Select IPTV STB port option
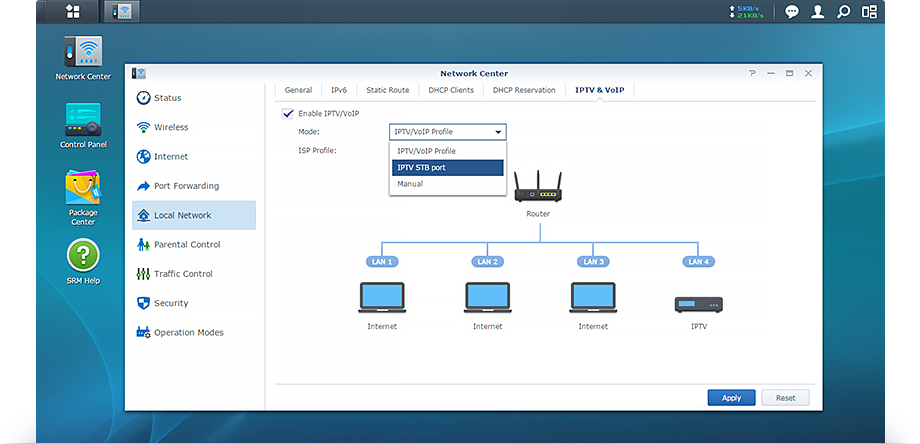This screenshot has height=444, width=920. (x=447, y=167)
